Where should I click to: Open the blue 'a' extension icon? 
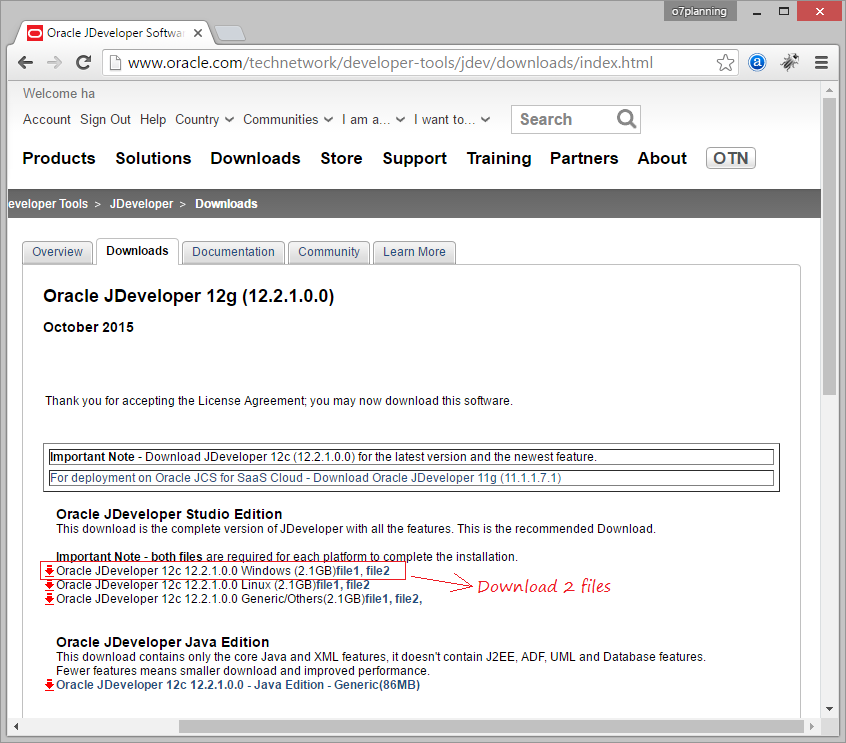click(757, 63)
